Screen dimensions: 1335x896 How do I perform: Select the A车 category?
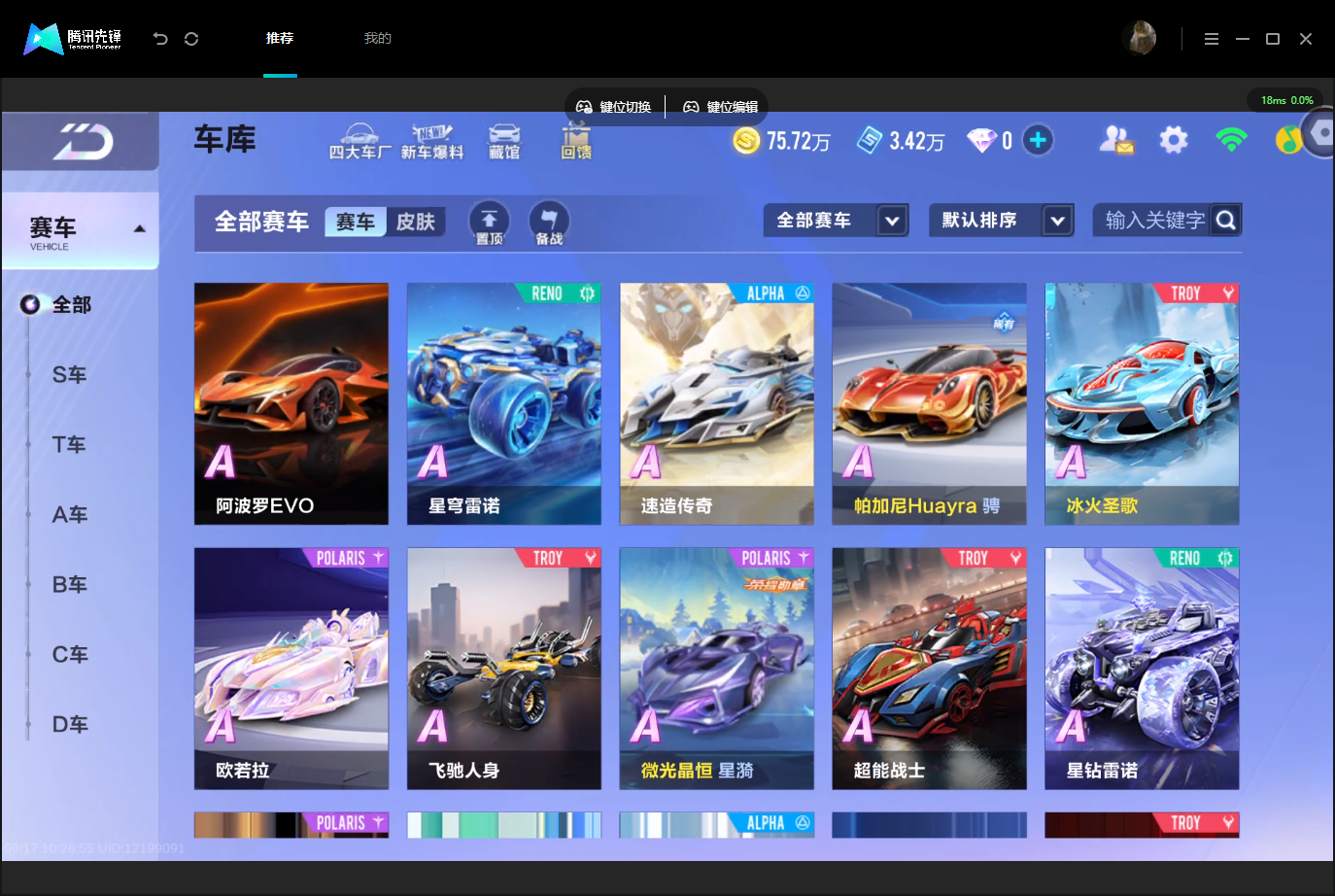pos(70,515)
